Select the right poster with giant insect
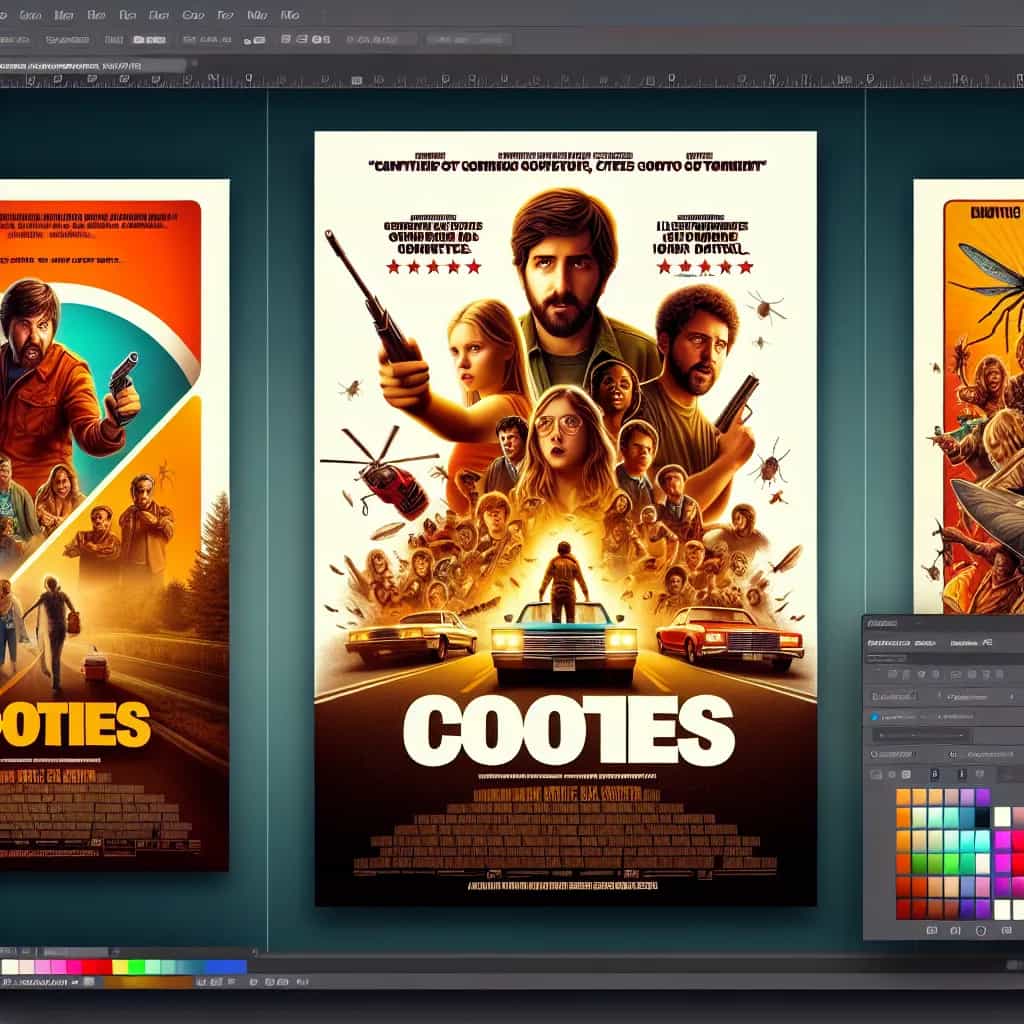 tap(968, 396)
